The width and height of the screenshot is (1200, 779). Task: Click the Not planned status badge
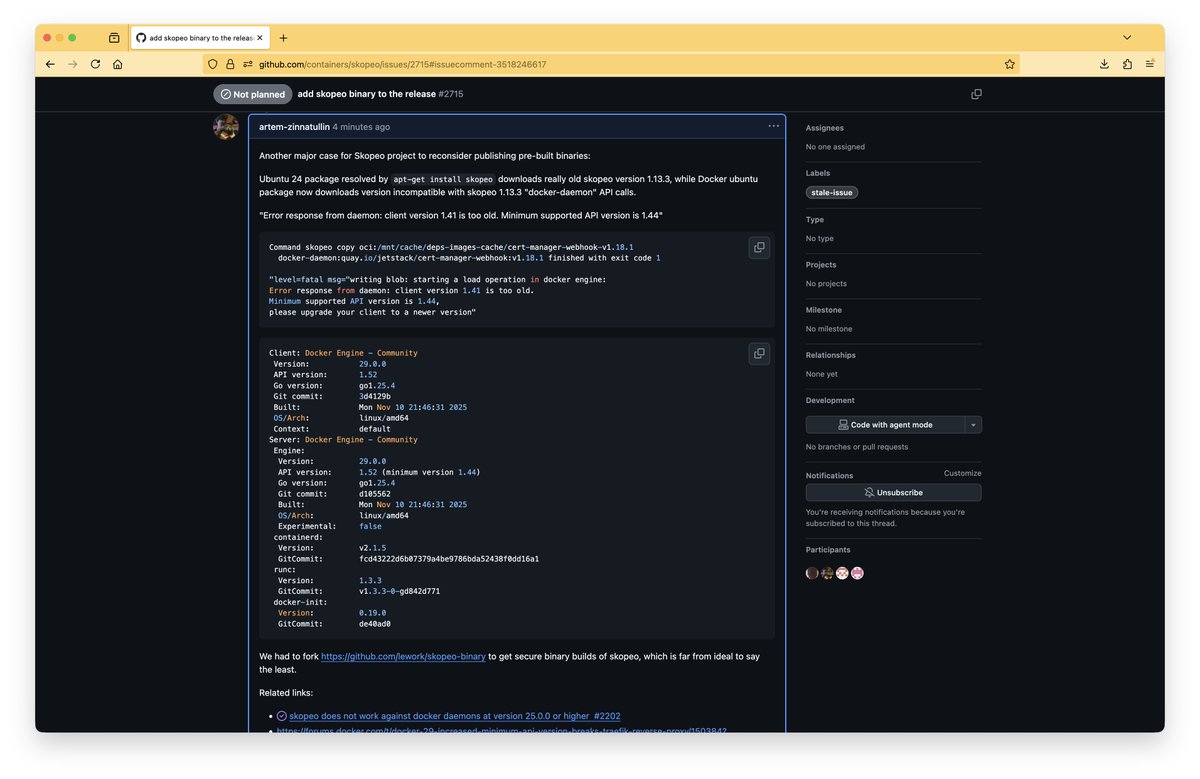click(252, 94)
